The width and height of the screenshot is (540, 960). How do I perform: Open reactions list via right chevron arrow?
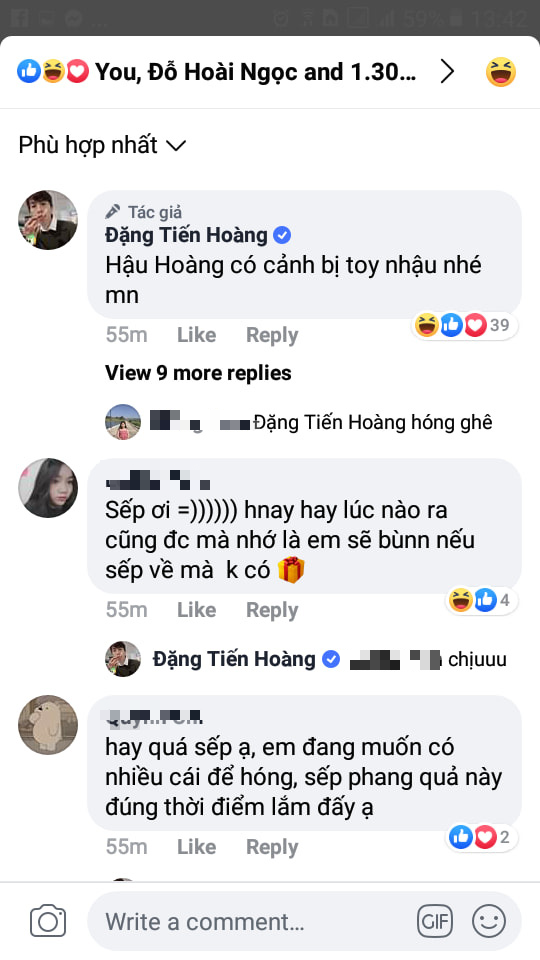[448, 72]
